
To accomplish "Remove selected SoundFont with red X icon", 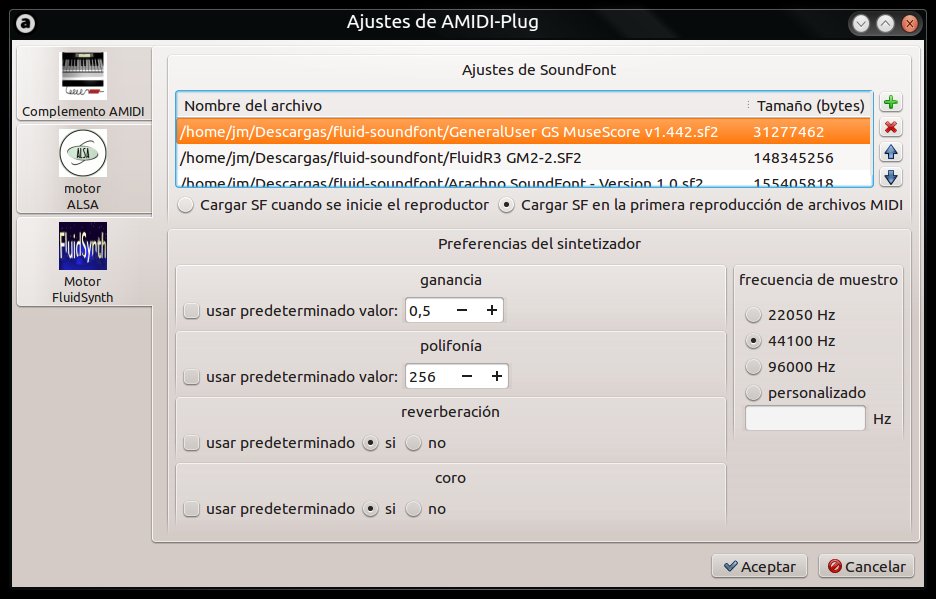I will point(891,127).
